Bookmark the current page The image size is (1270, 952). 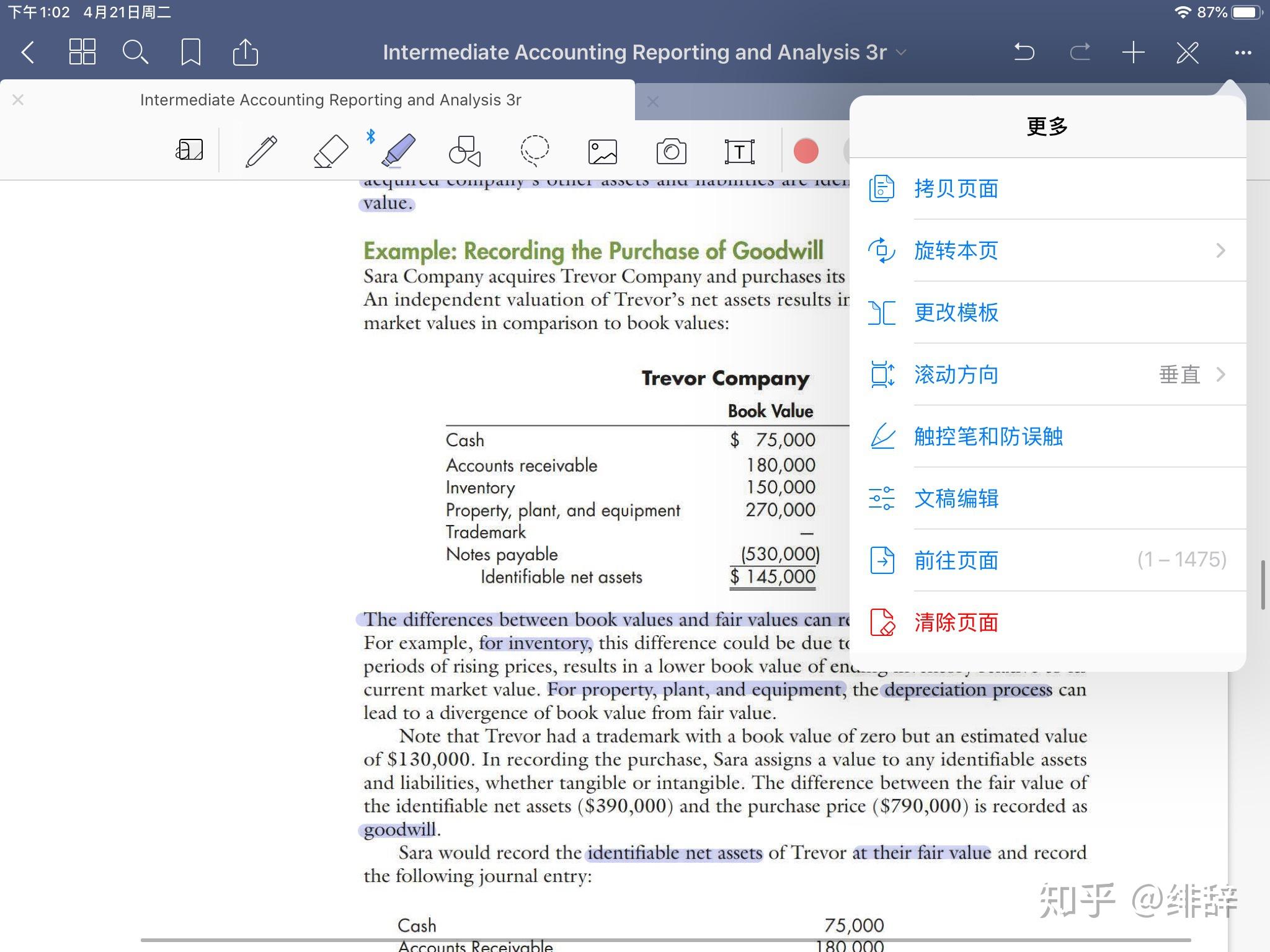coord(190,52)
